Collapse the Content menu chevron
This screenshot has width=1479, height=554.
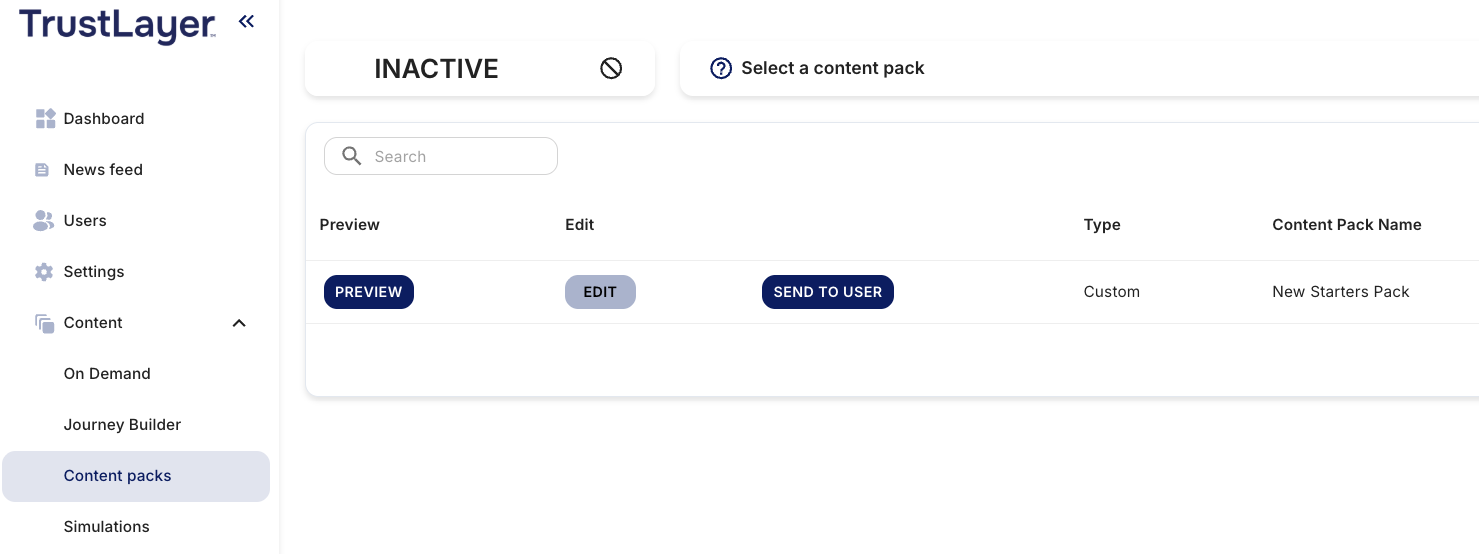pyautogui.click(x=239, y=323)
